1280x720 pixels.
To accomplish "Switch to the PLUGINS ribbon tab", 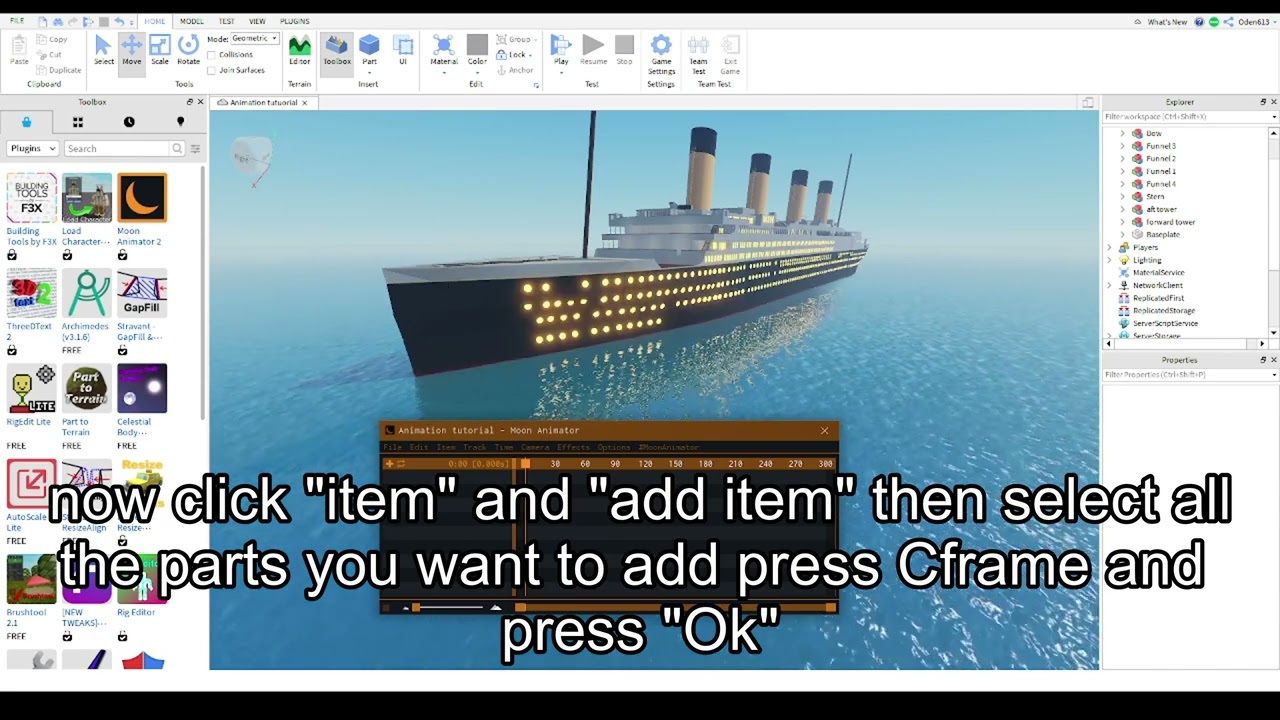I will [294, 21].
